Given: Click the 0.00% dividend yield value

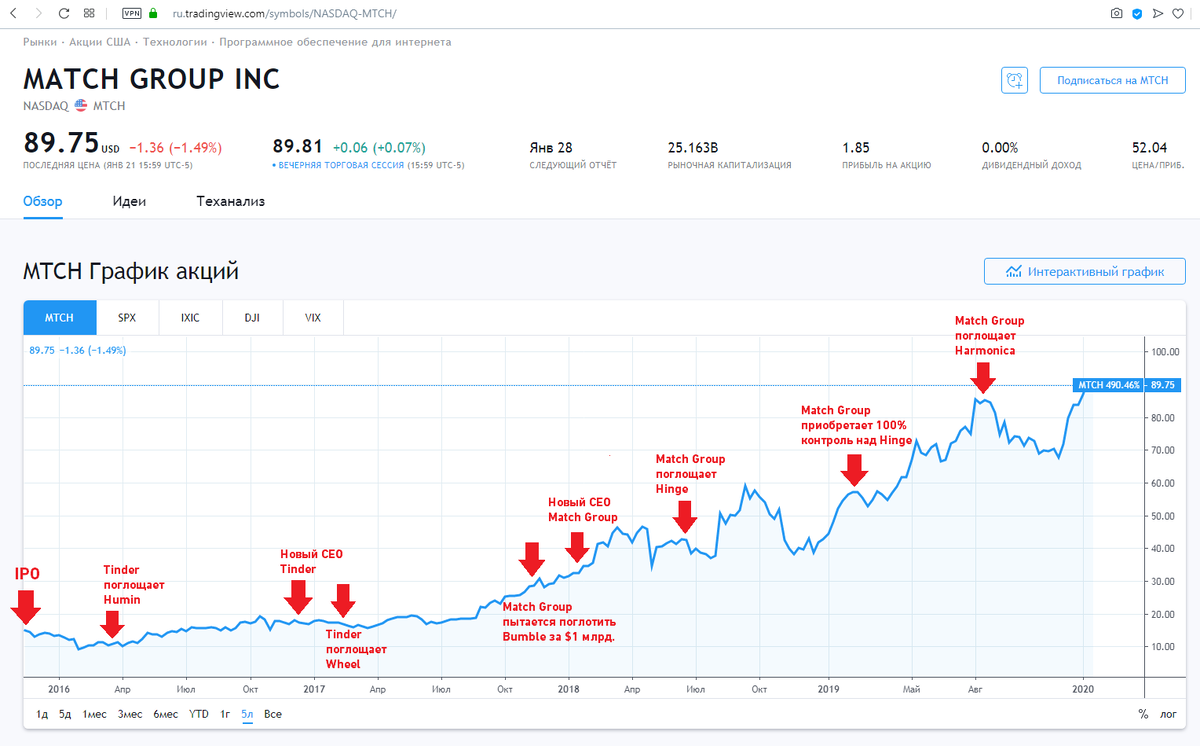Looking at the screenshot, I should [1000, 147].
